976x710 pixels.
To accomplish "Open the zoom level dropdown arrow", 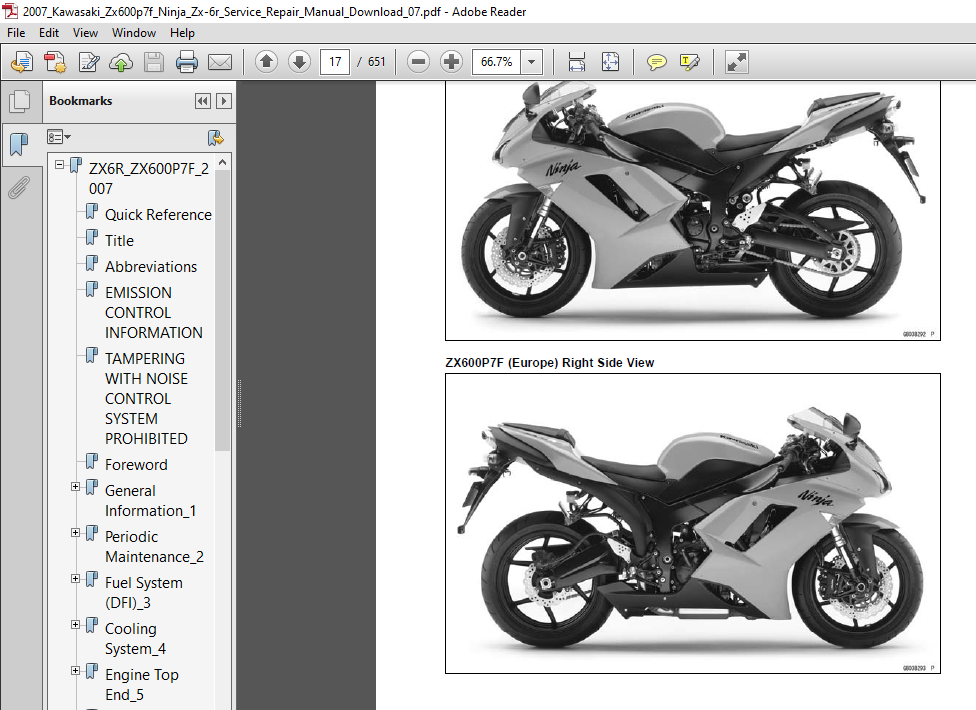I will click(x=532, y=62).
